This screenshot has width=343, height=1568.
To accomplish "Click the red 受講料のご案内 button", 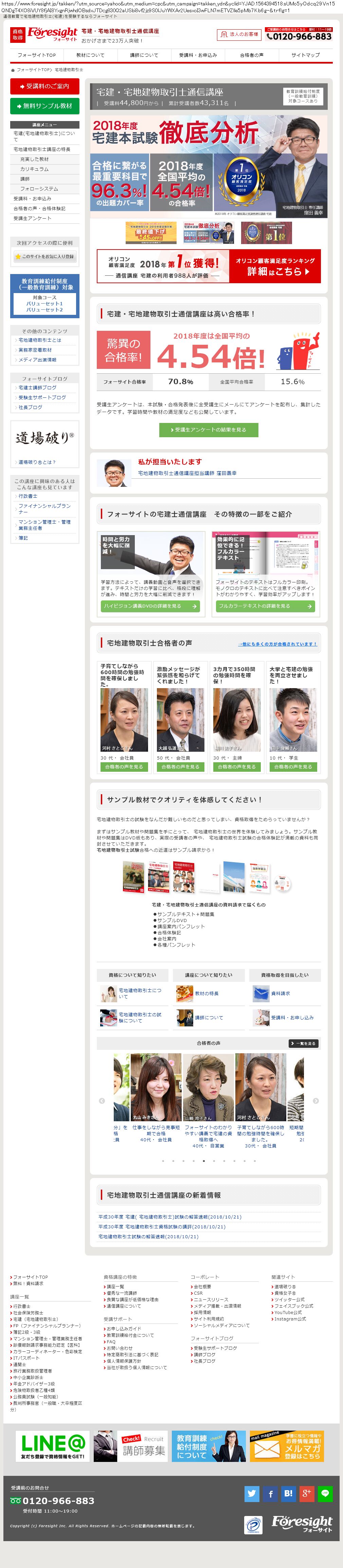I will pos(45,86).
